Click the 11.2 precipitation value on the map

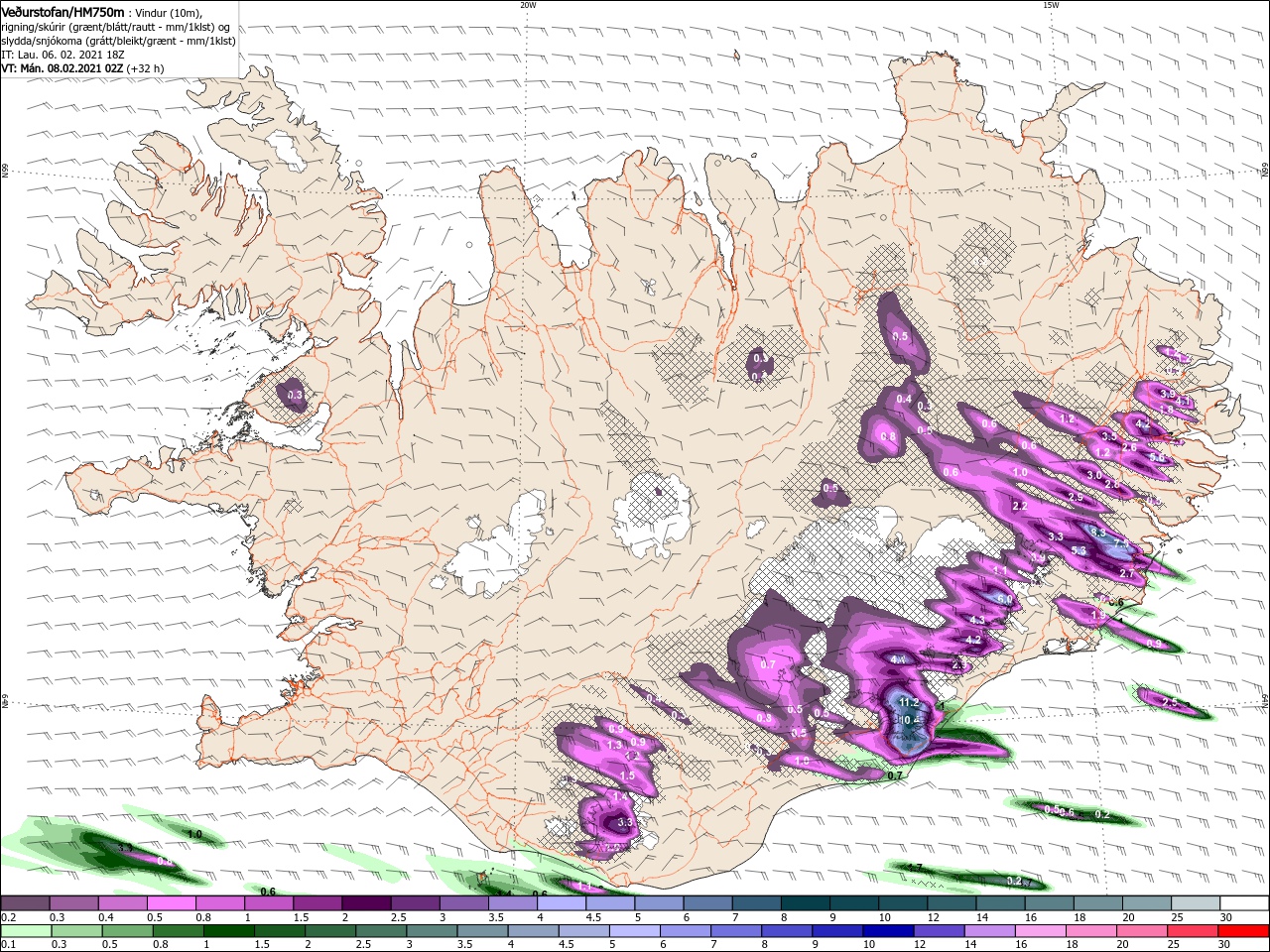[x=909, y=702]
